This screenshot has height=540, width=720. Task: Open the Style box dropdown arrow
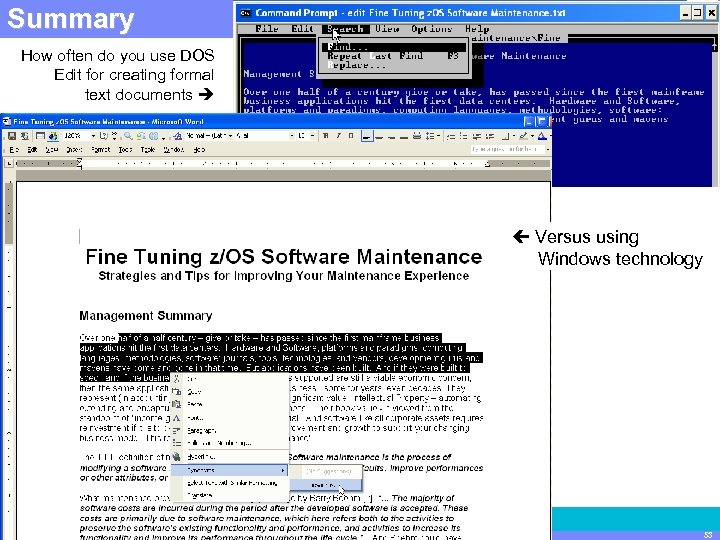231,136
